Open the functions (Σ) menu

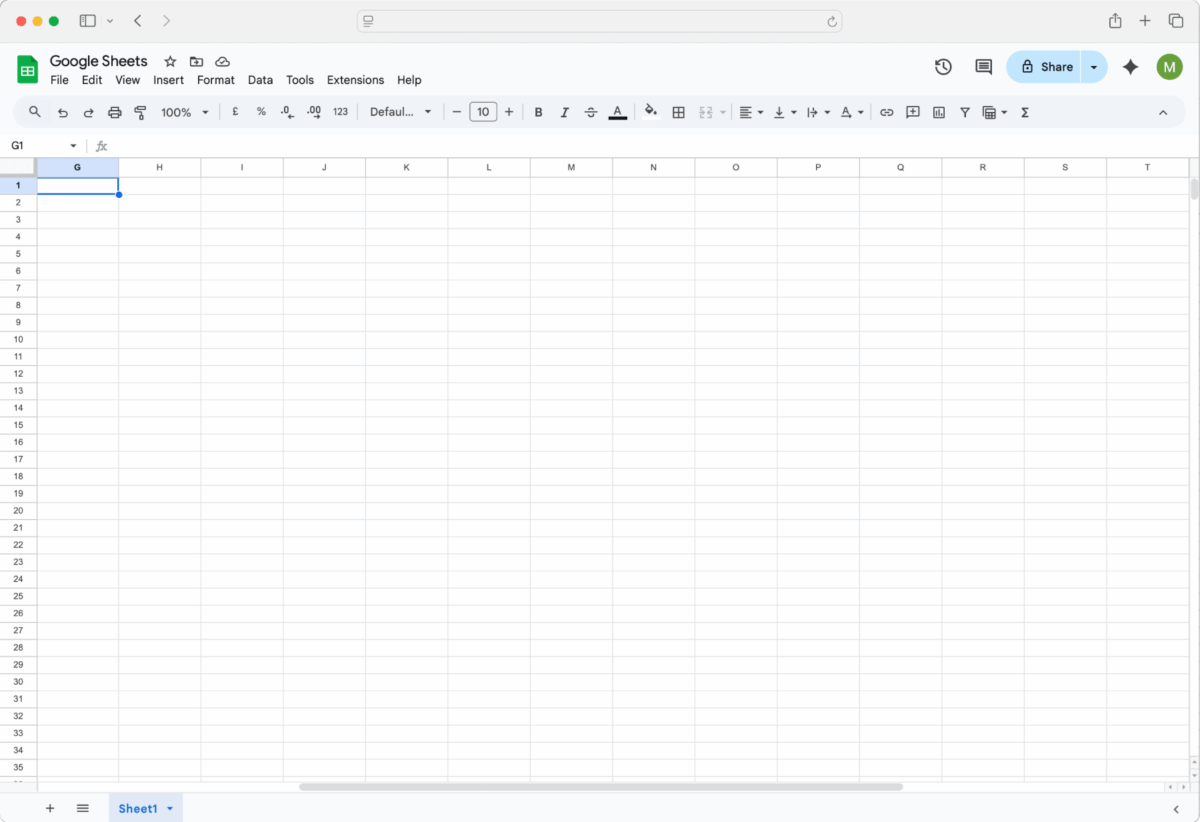coord(1025,112)
